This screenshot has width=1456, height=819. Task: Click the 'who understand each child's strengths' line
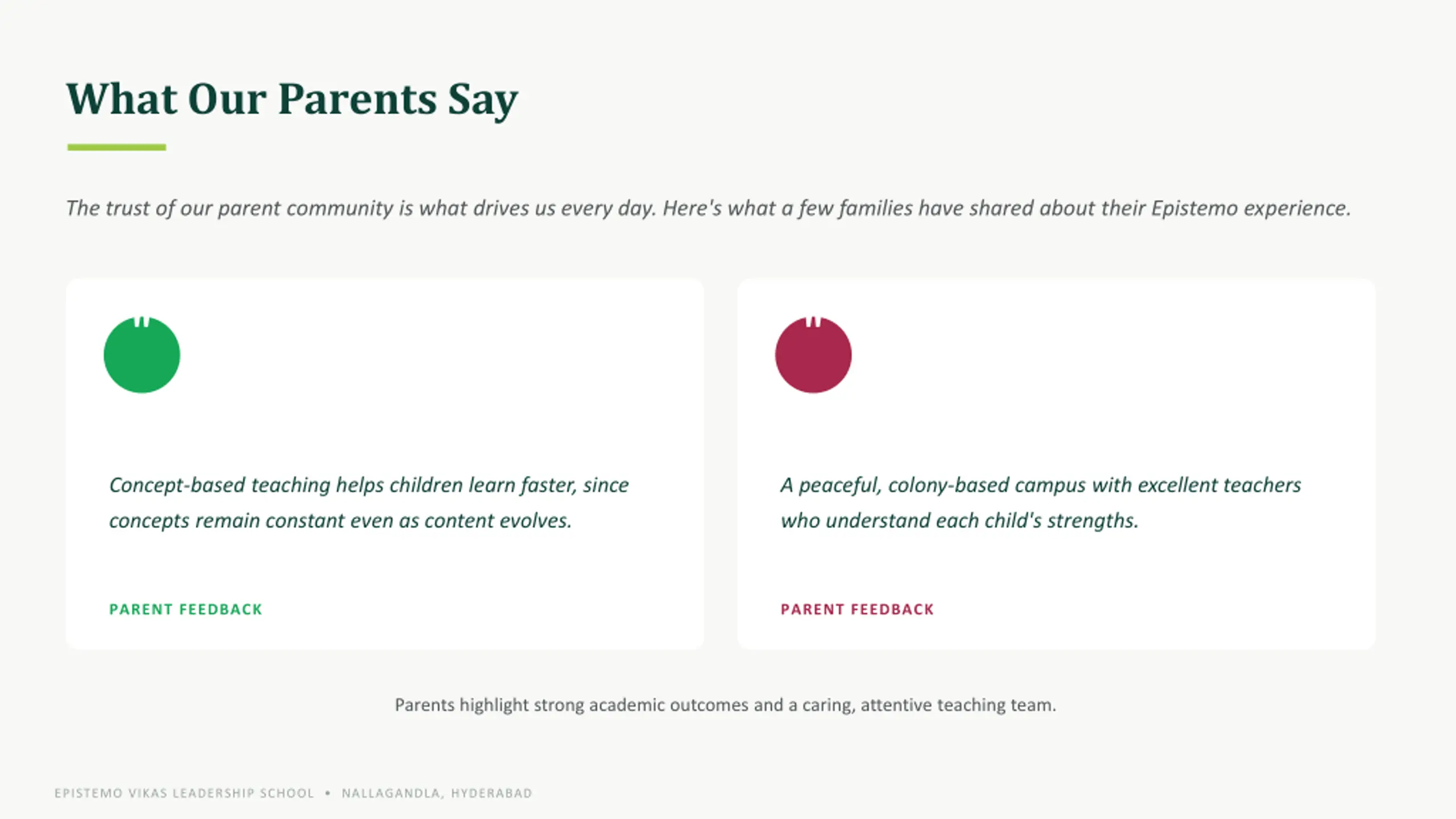point(959,520)
